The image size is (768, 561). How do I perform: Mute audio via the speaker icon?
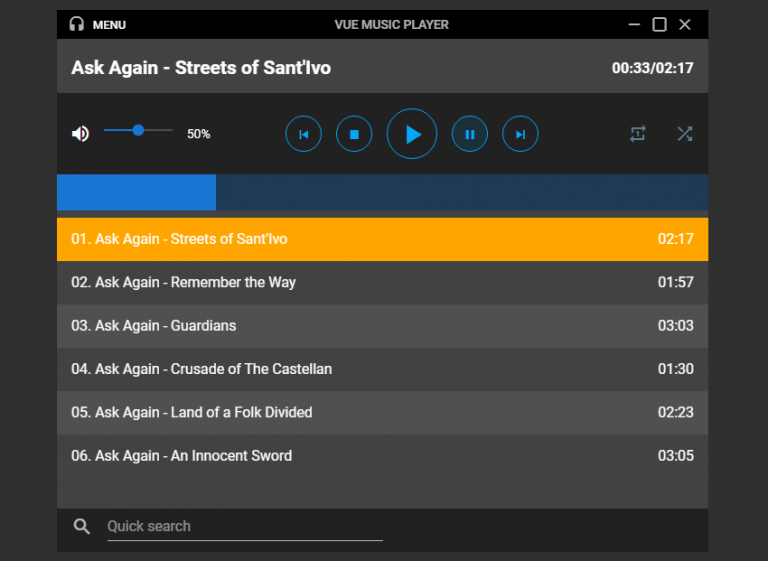tap(80, 133)
